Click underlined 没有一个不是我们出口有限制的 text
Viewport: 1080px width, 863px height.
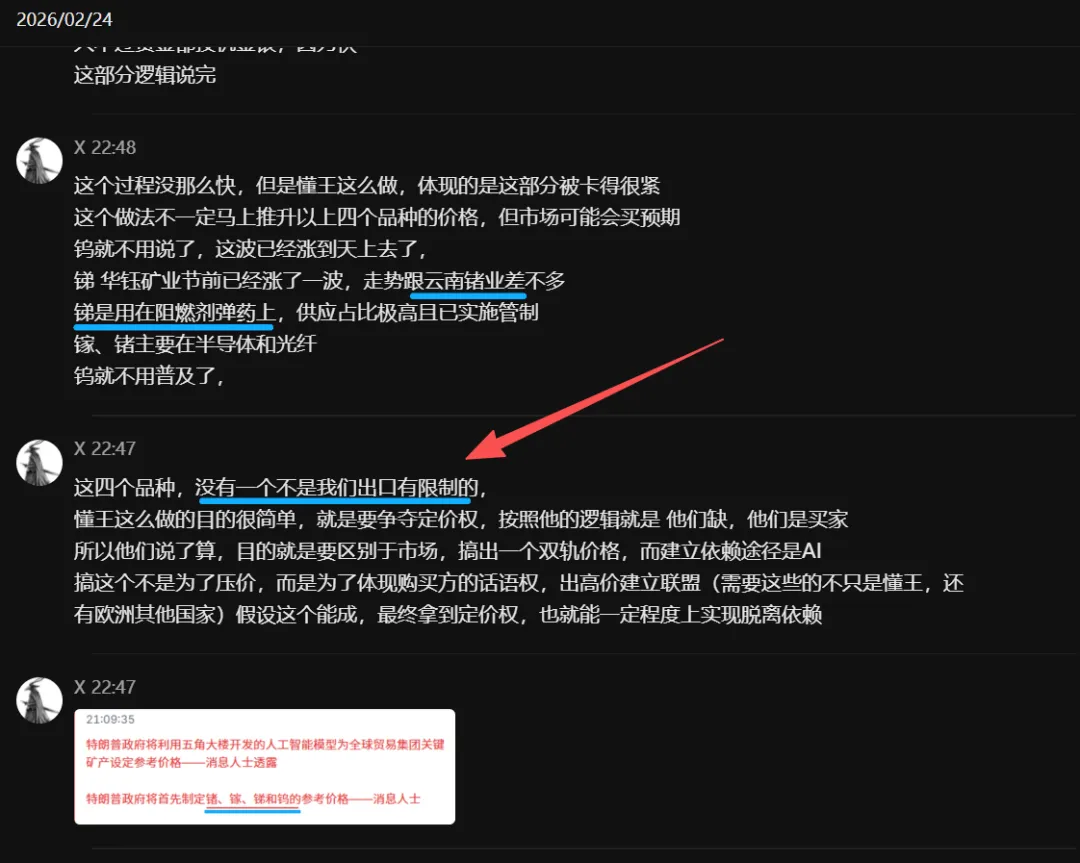click(x=337, y=488)
